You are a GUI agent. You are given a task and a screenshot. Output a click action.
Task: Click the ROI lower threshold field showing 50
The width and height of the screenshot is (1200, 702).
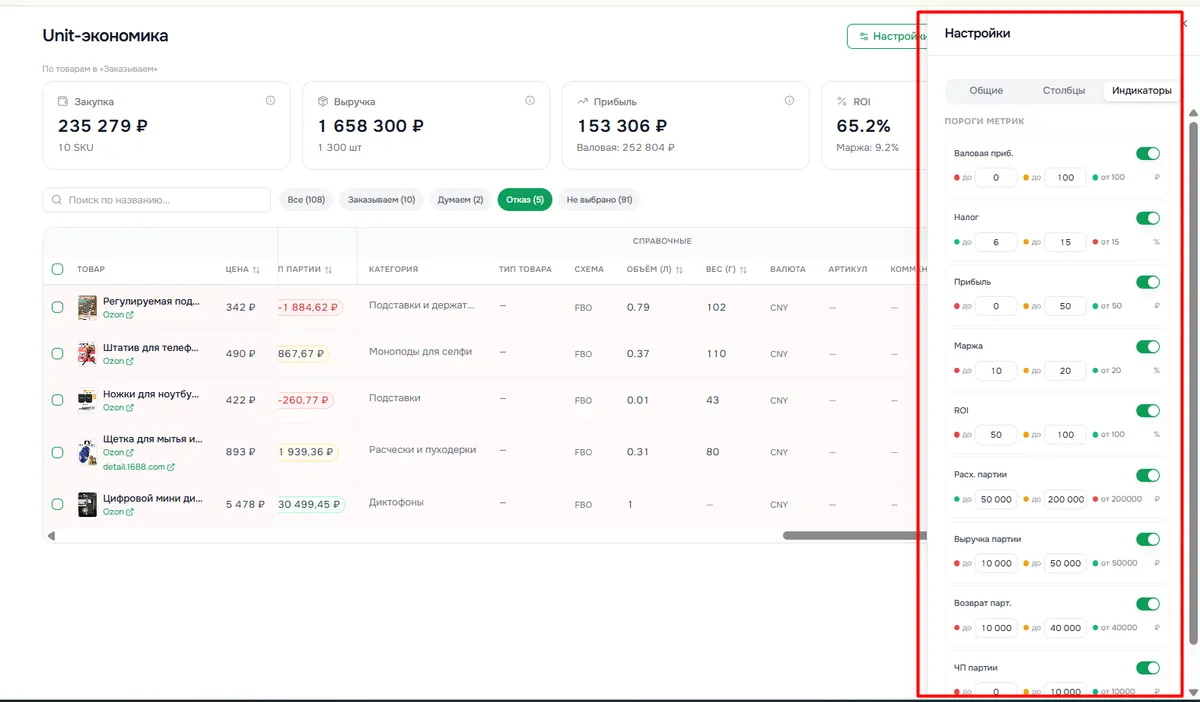(996, 435)
